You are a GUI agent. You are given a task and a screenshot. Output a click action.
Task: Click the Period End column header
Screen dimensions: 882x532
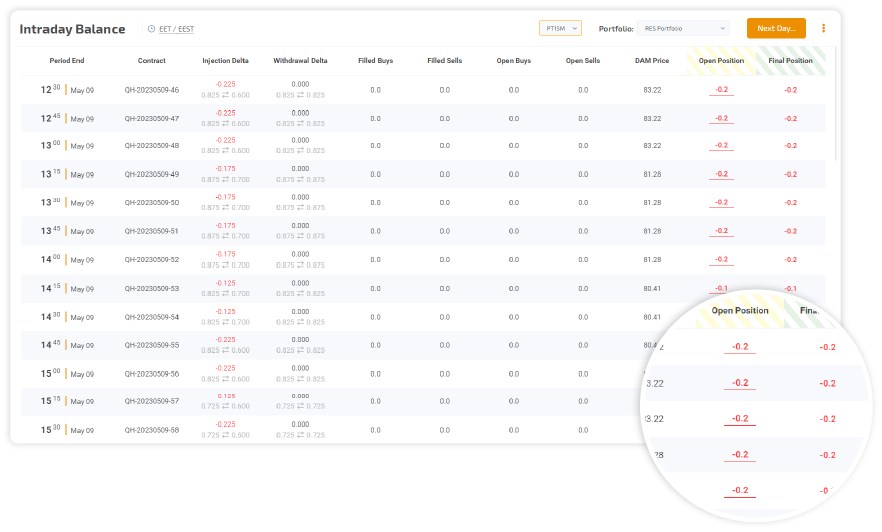tap(67, 61)
